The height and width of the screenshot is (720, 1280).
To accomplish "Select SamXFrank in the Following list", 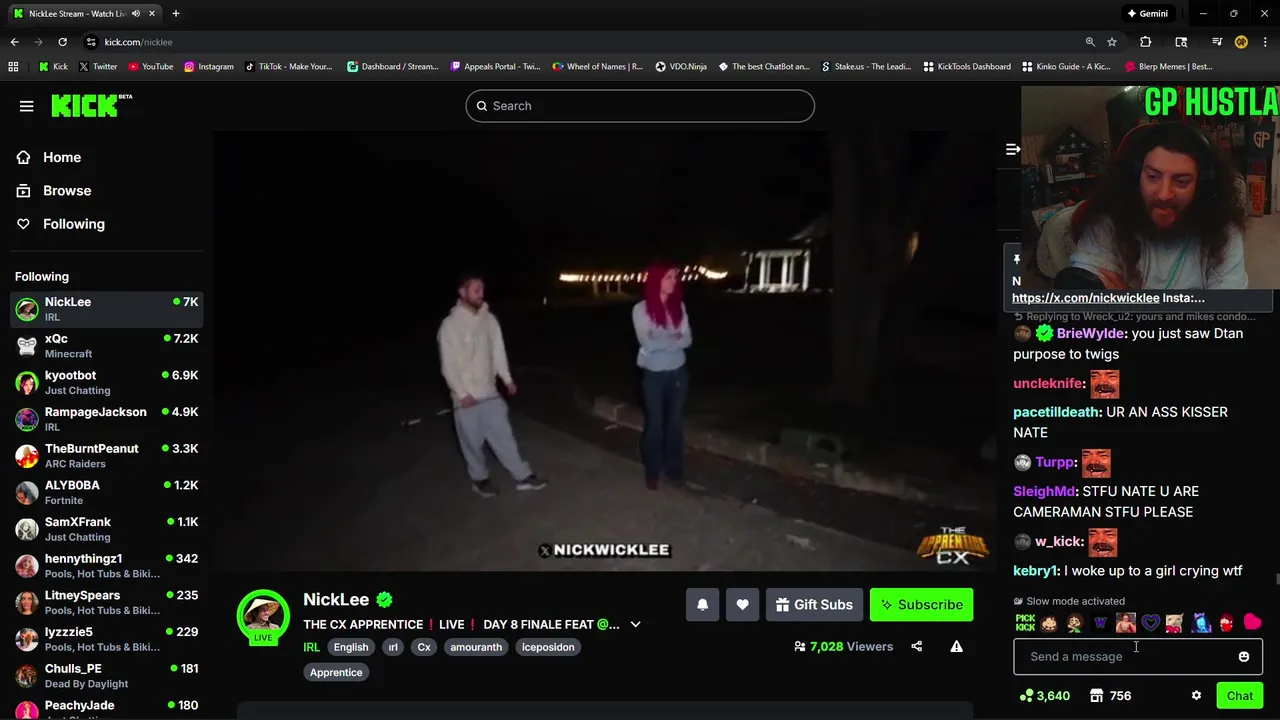I will pyautogui.click(x=107, y=529).
